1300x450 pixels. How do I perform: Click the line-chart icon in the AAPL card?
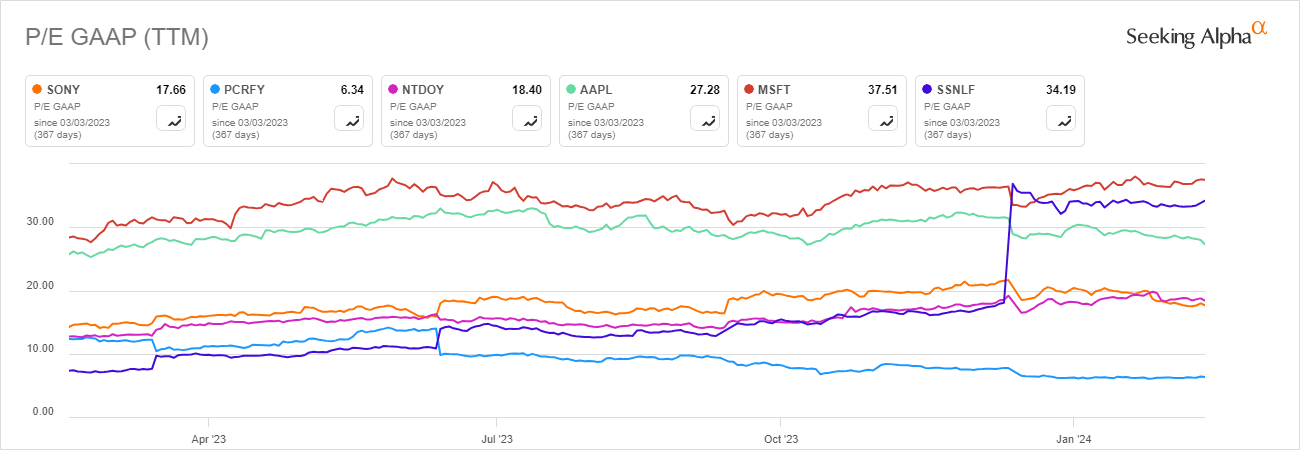coord(705,119)
